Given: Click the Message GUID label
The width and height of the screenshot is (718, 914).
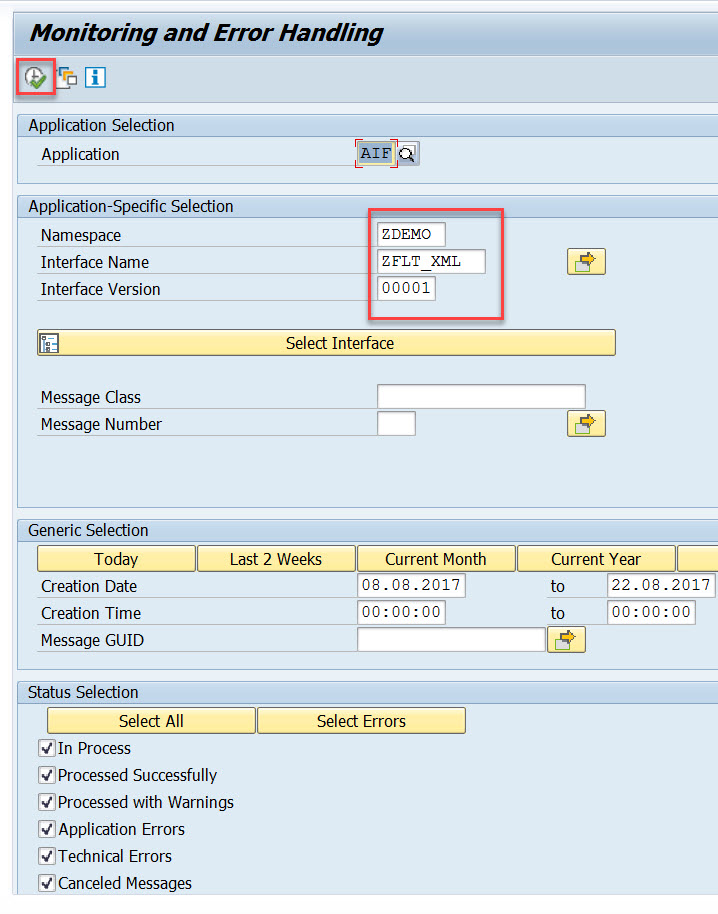Looking at the screenshot, I should tap(92, 641).
